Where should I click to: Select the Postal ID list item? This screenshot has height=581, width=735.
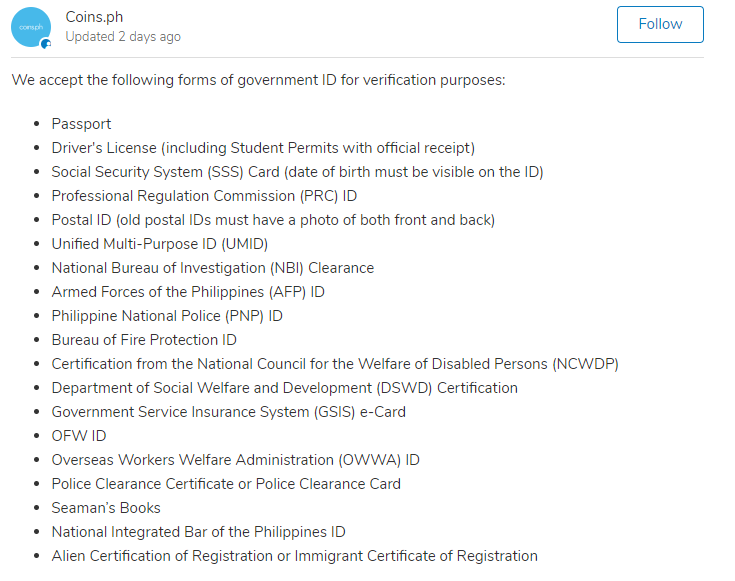273,220
